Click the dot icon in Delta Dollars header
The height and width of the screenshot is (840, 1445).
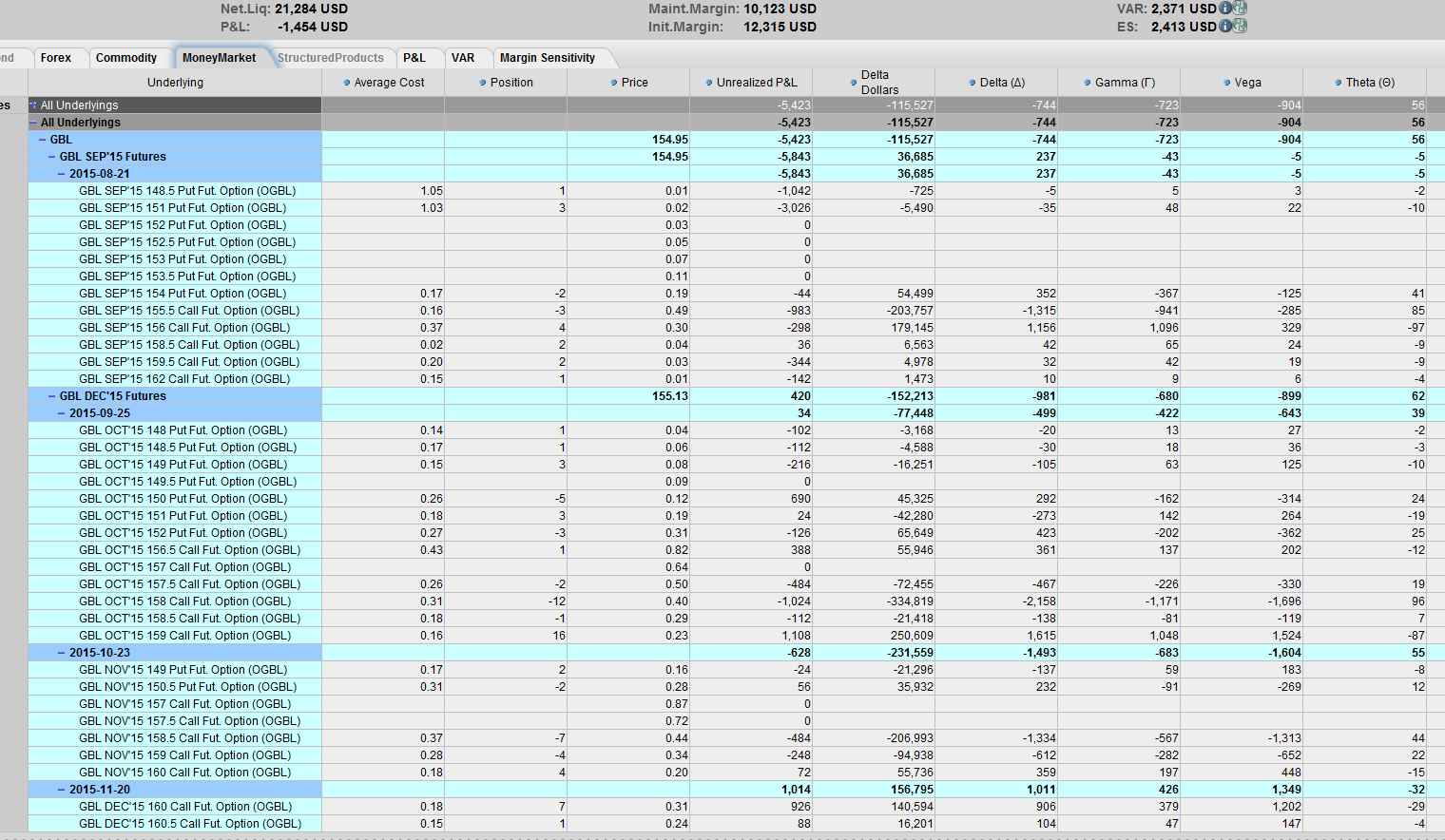click(x=854, y=83)
